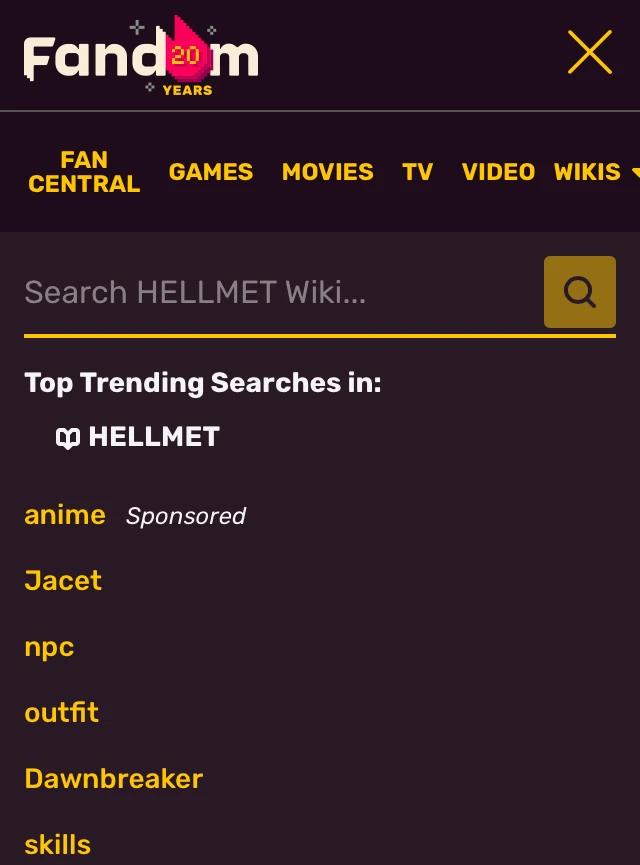Open the npc trending search
Screen dimensions: 640x865
(49, 647)
